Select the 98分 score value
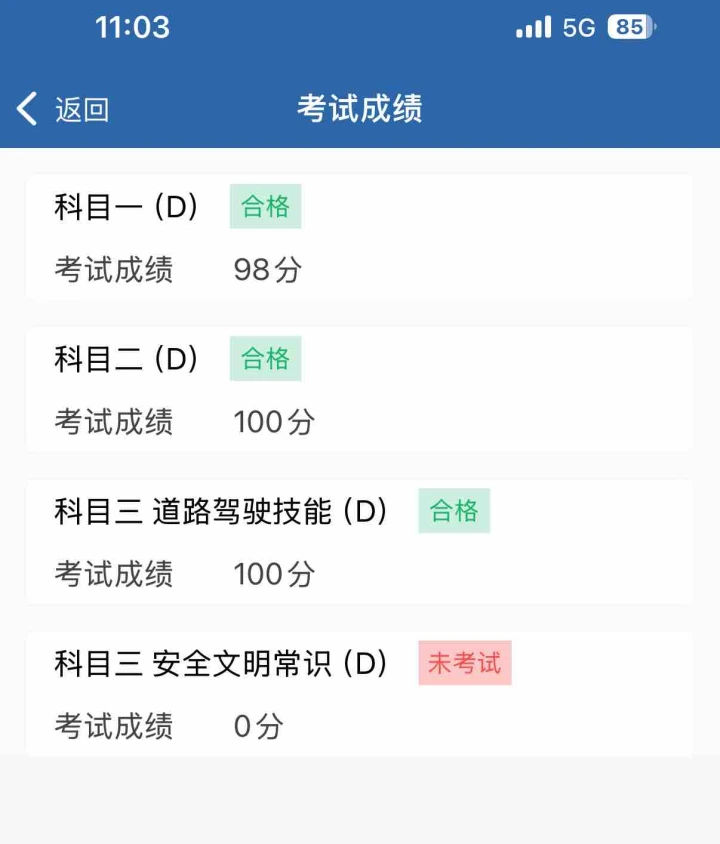Viewport: 720px width, 844px height. click(x=267, y=269)
